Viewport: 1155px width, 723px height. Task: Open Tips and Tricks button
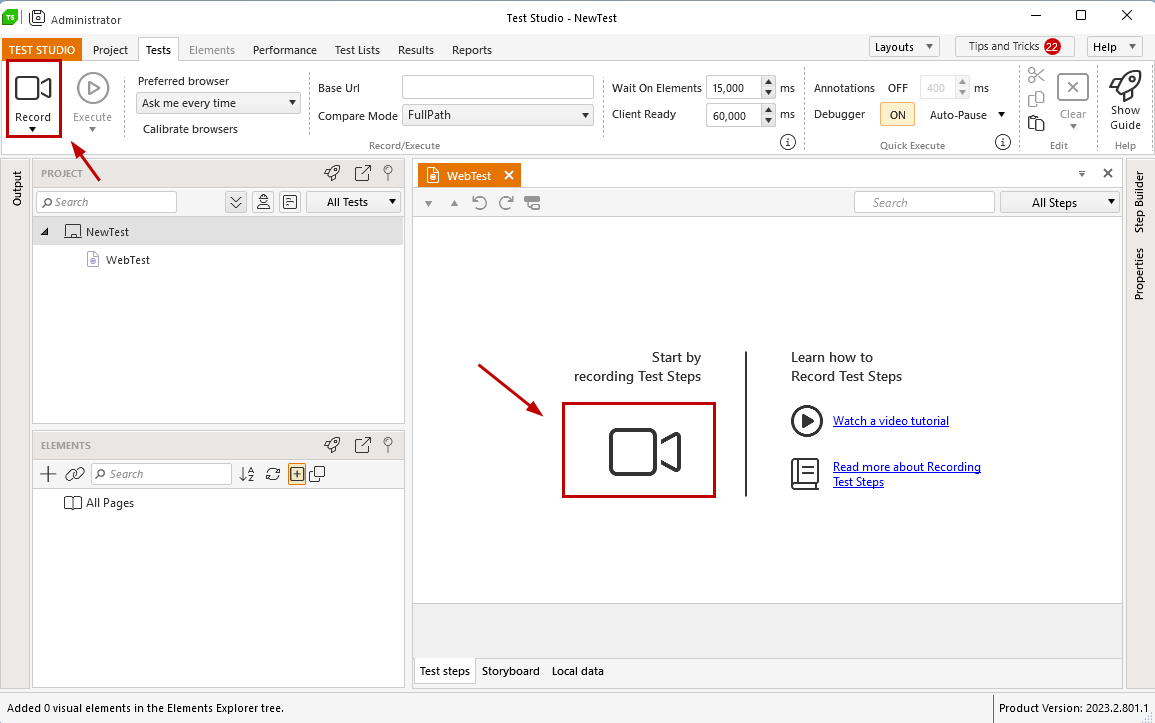coord(1014,46)
